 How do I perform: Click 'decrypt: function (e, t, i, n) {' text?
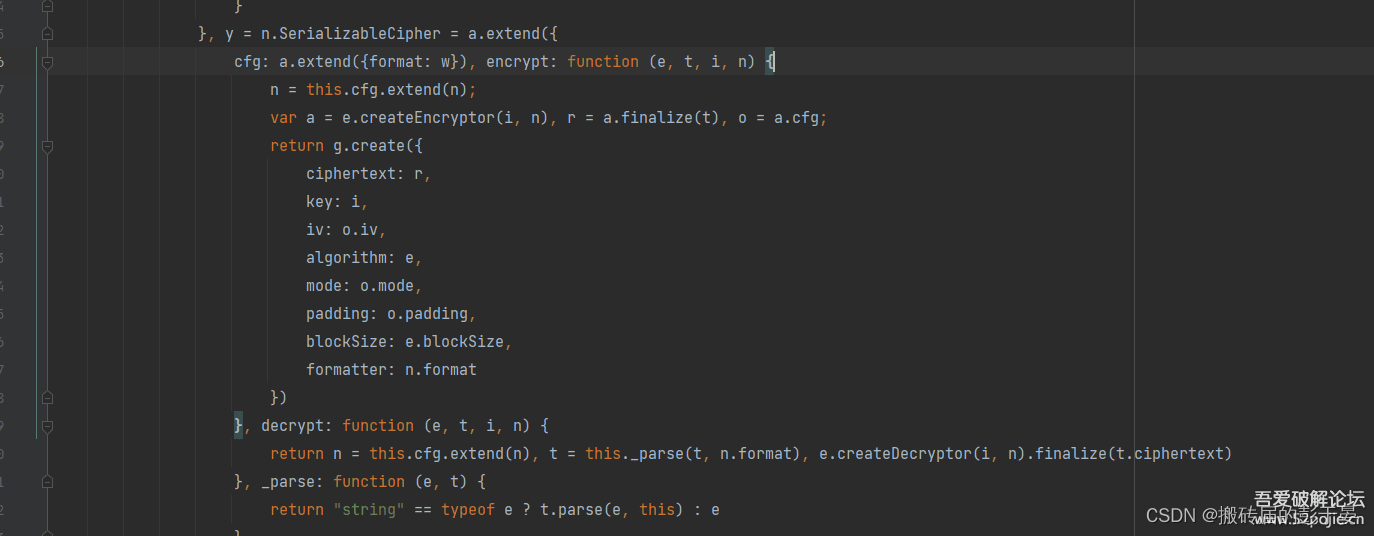[405, 426]
